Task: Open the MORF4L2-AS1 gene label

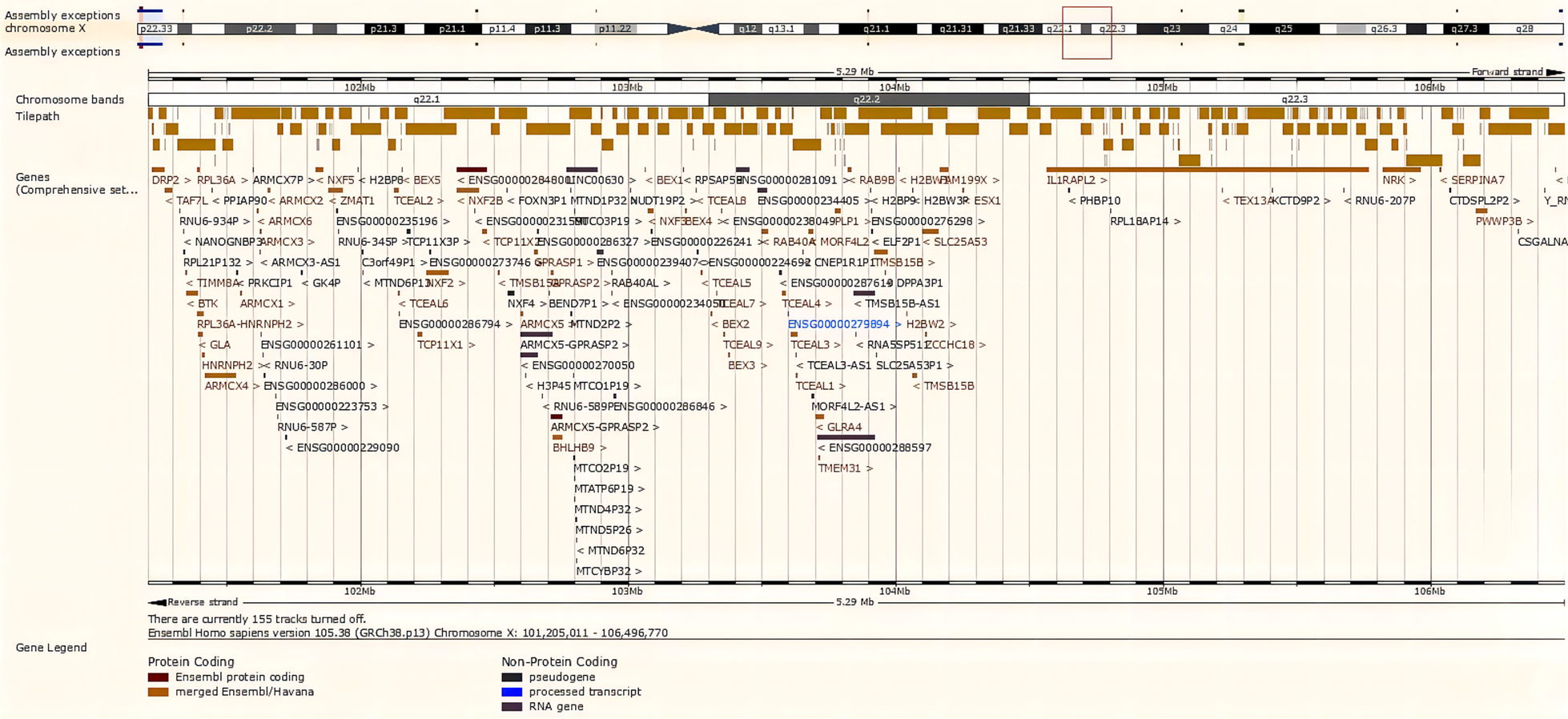Action: 854,407
